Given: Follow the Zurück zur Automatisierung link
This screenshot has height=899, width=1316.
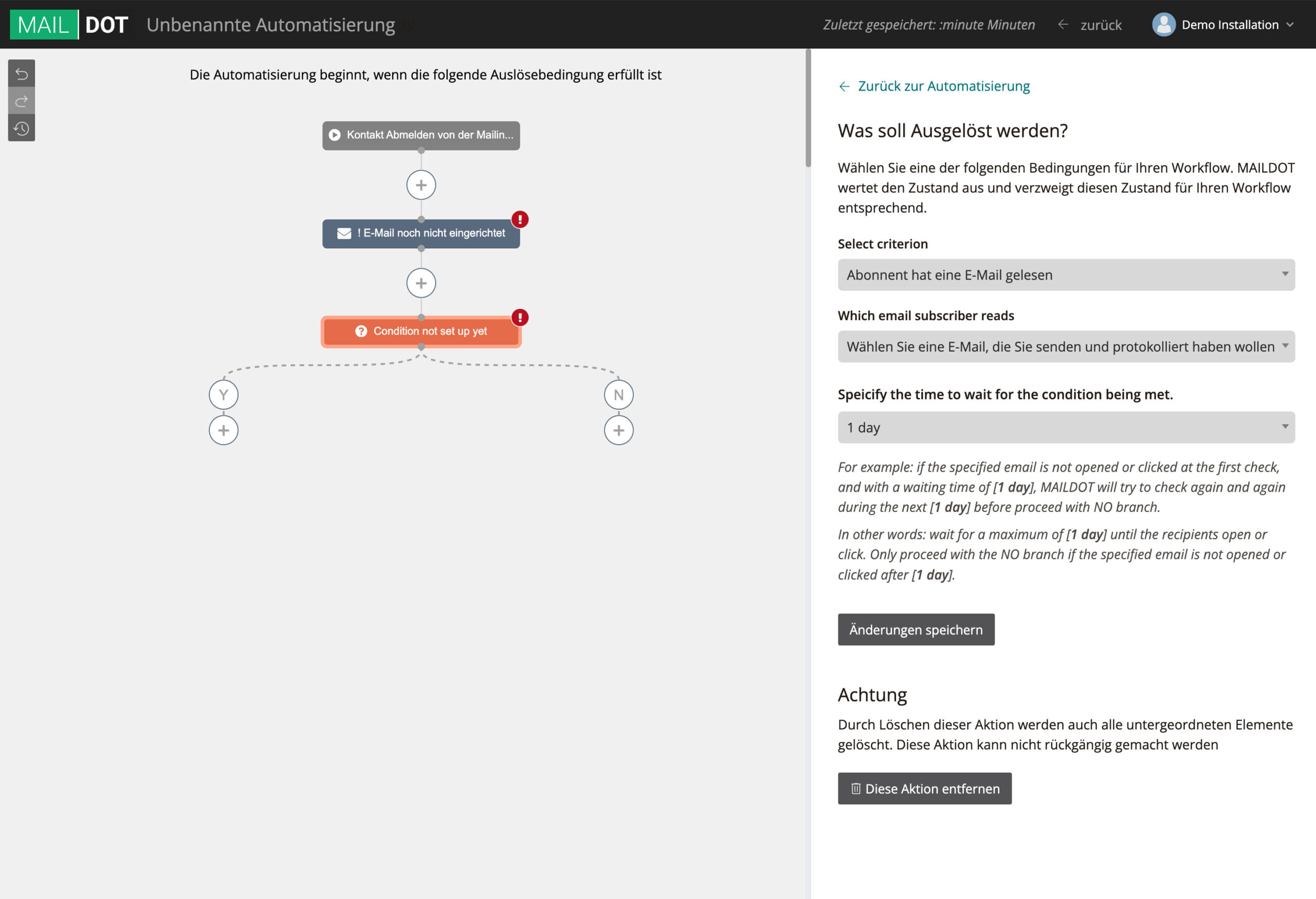Looking at the screenshot, I should point(943,86).
